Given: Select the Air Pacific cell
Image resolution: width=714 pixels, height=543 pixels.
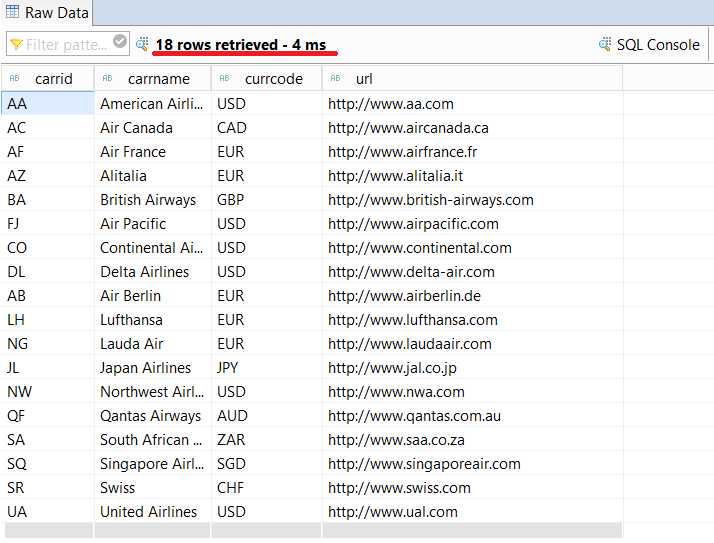Looking at the screenshot, I should 153,224.
